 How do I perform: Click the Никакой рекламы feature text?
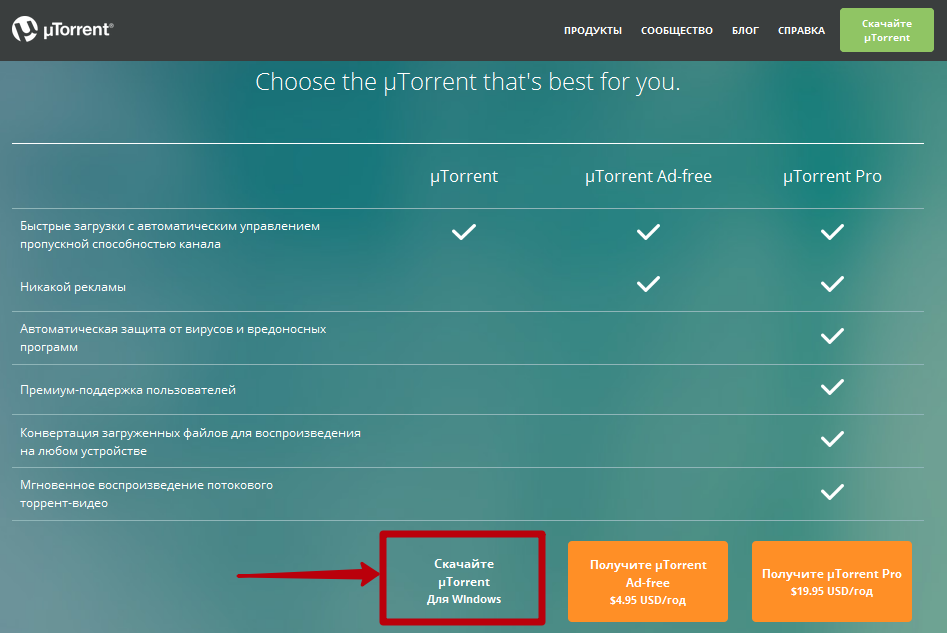tap(72, 287)
